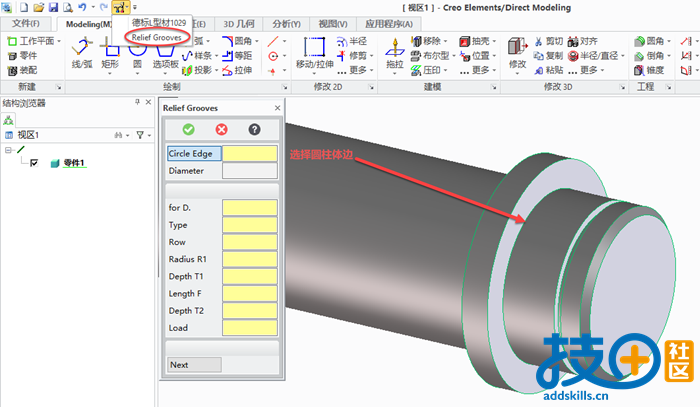700x407 pixels.
Task: Click the 半径 radius tool in 修改 2D
Action: (x=352, y=42)
